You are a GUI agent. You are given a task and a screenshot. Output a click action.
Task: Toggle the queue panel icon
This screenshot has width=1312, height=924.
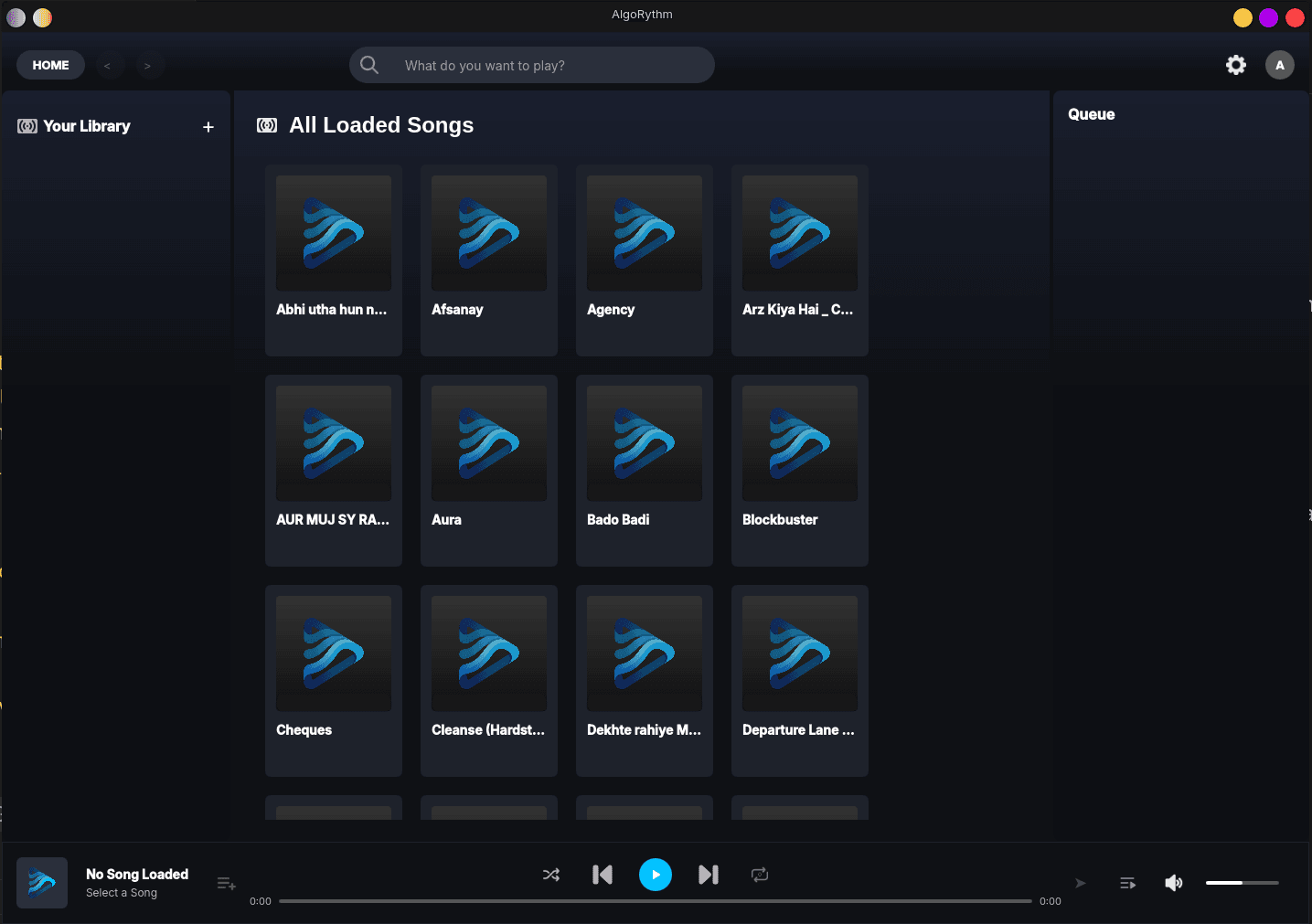tap(1128, 883)
